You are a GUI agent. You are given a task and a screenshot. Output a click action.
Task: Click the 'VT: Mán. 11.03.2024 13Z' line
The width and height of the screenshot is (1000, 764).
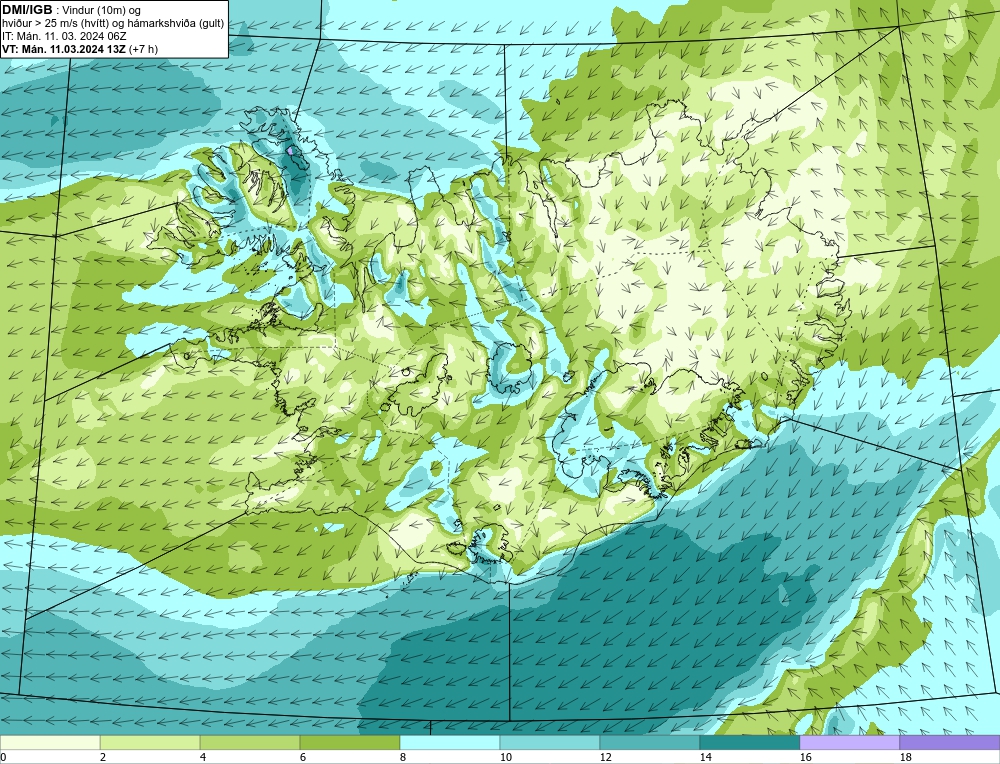pyautogui.click(x=64, y=49)
